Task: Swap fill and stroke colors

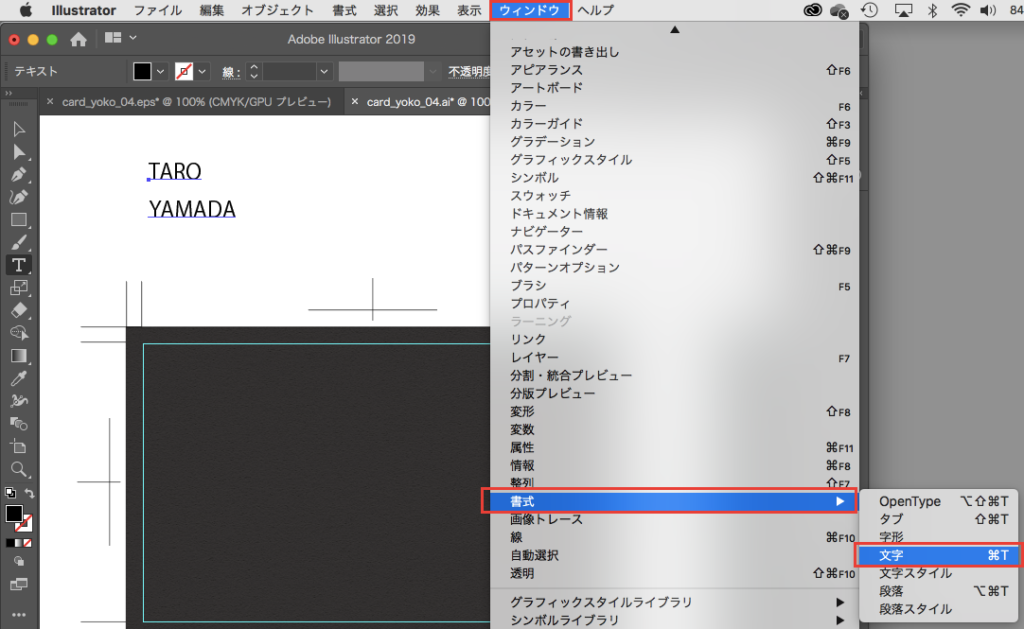Action: [29, 493]
